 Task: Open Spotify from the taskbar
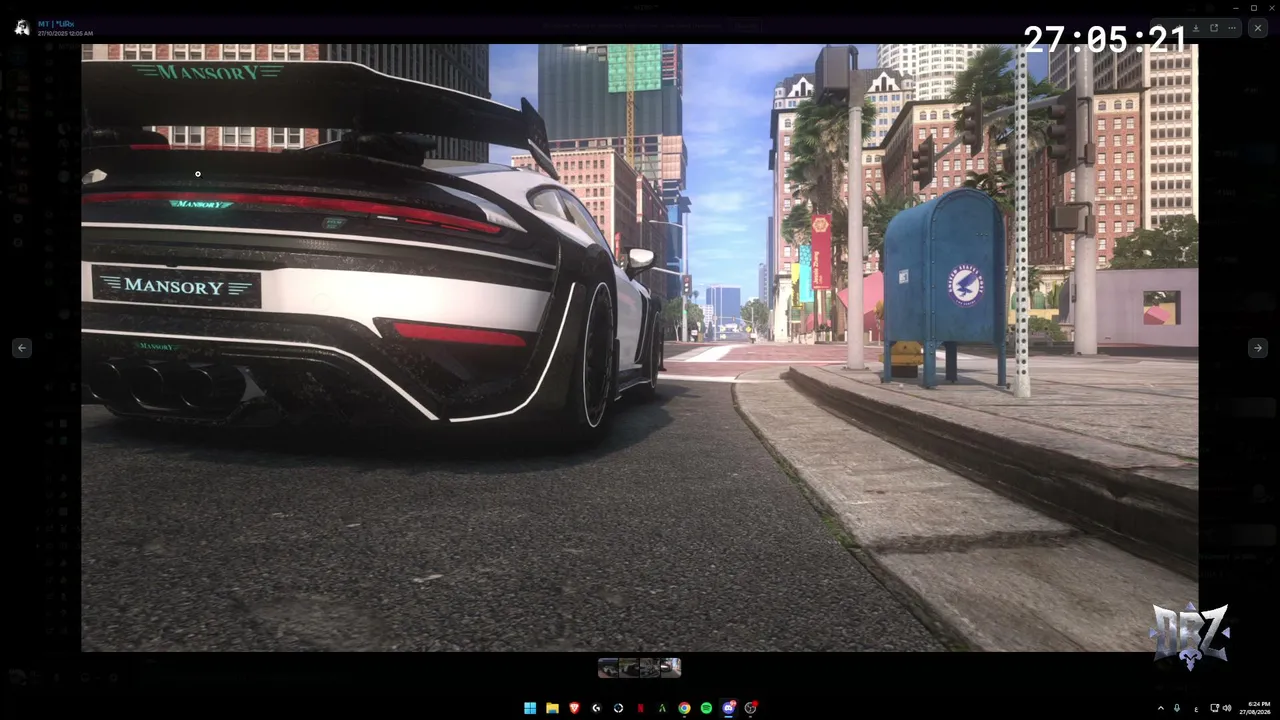coord(706,708)
